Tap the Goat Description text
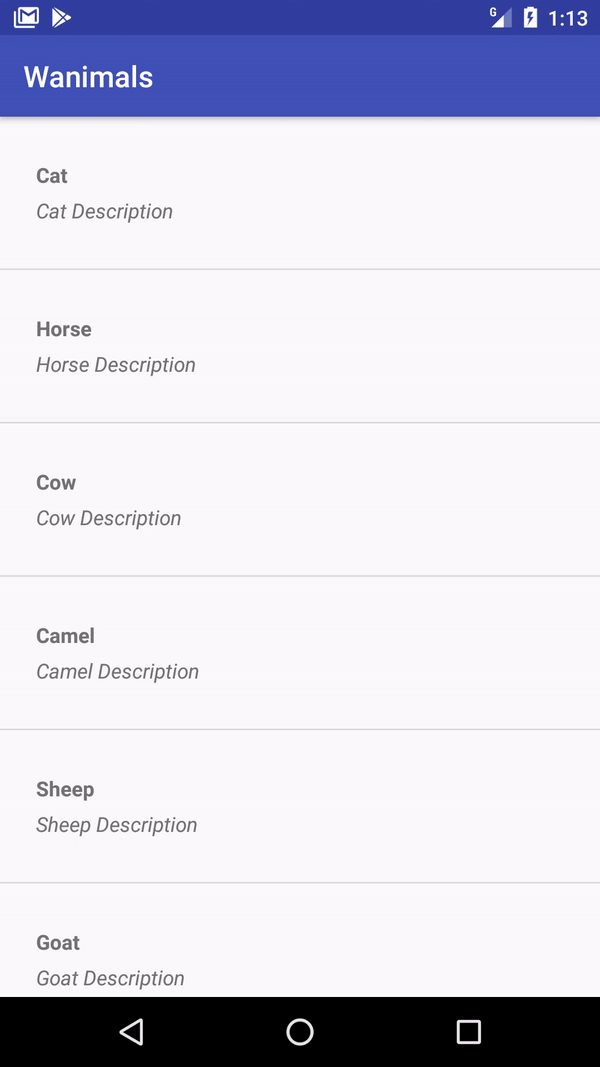Image resolution: width=600 pixels, height=1067 pixels. point(110,978)
